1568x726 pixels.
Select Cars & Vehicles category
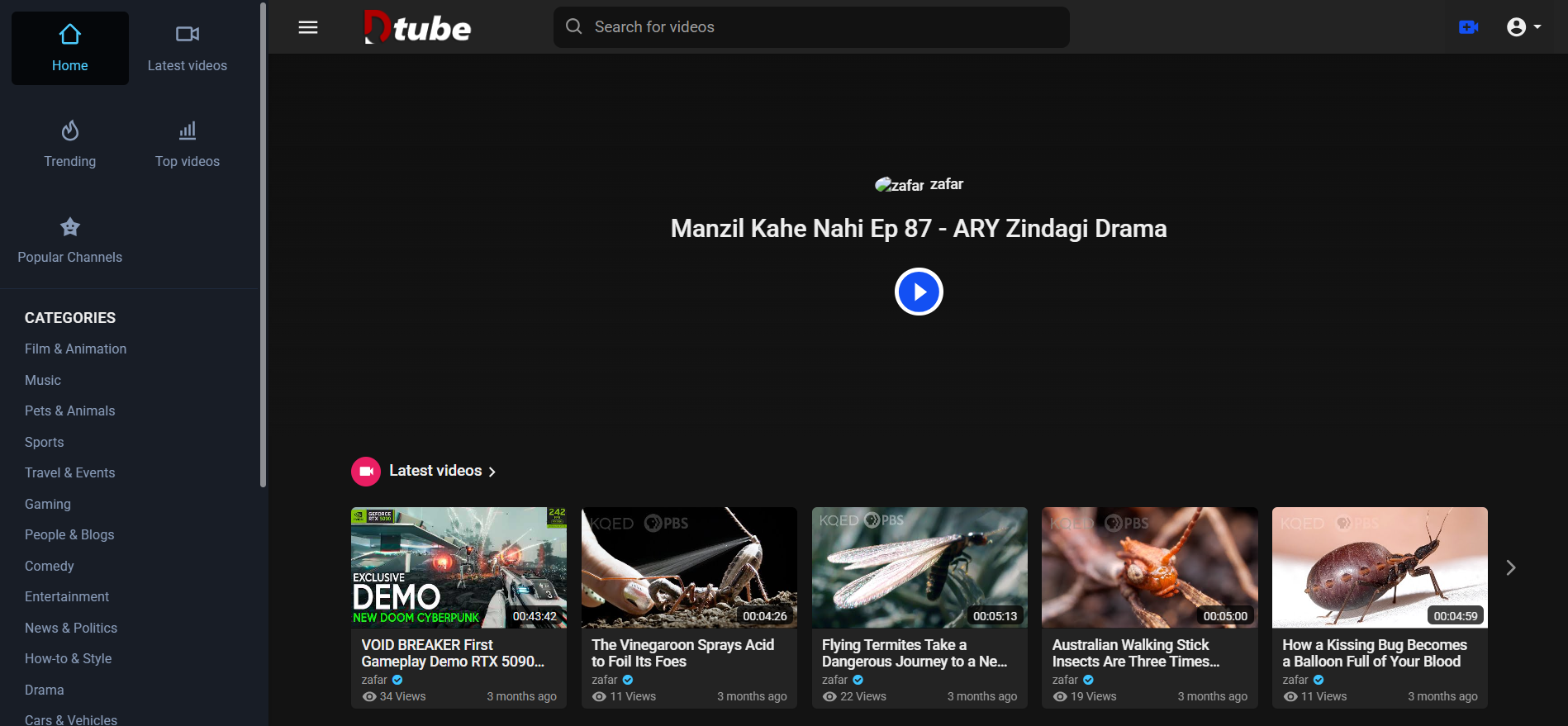(71, 719)
